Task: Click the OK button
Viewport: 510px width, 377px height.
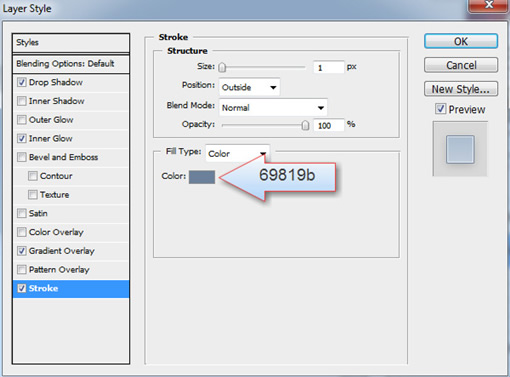Action: coord(461,41)
